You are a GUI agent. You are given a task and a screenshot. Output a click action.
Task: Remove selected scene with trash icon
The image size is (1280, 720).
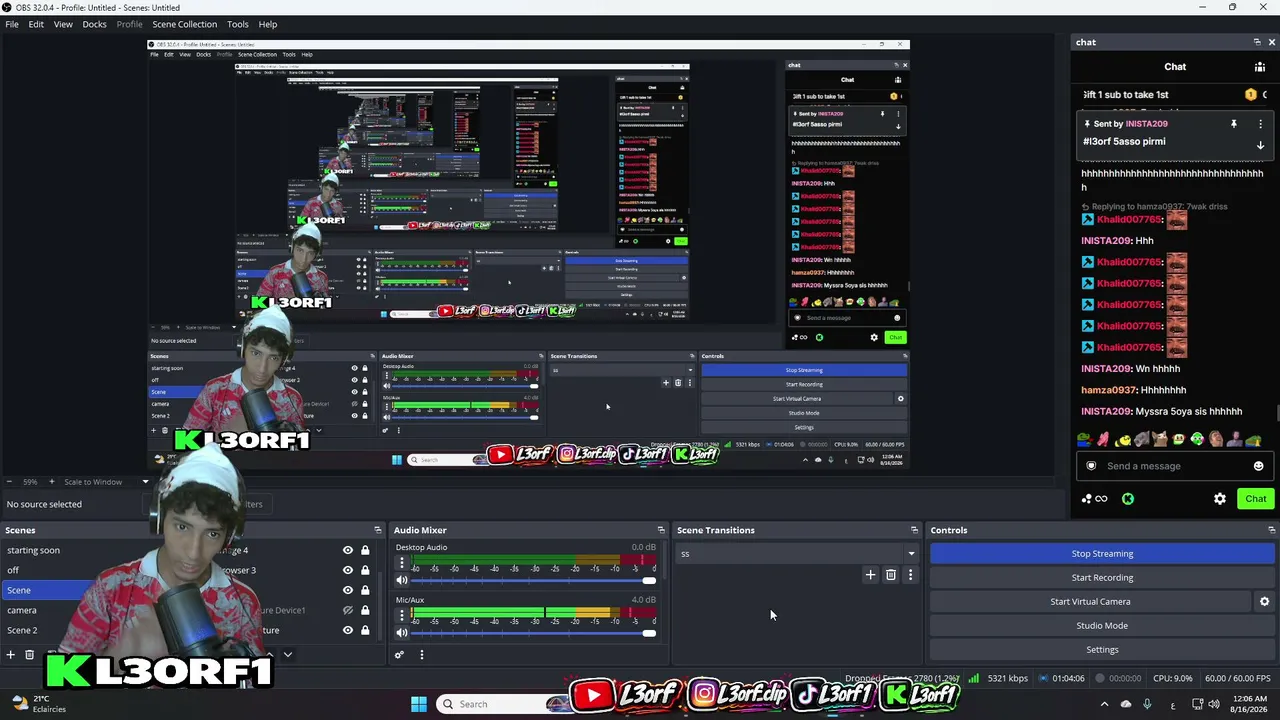tap(30, 655)
